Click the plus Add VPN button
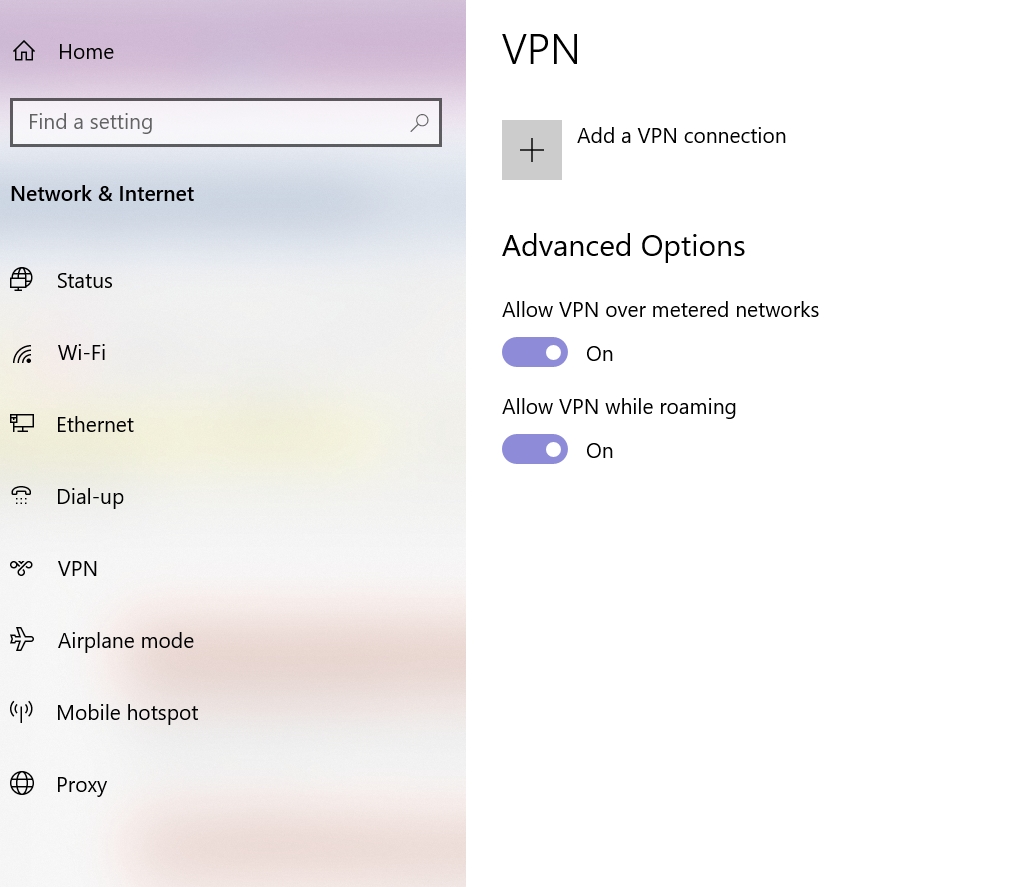Screen dimensions: 1024x887 click(x=532, y=150)
